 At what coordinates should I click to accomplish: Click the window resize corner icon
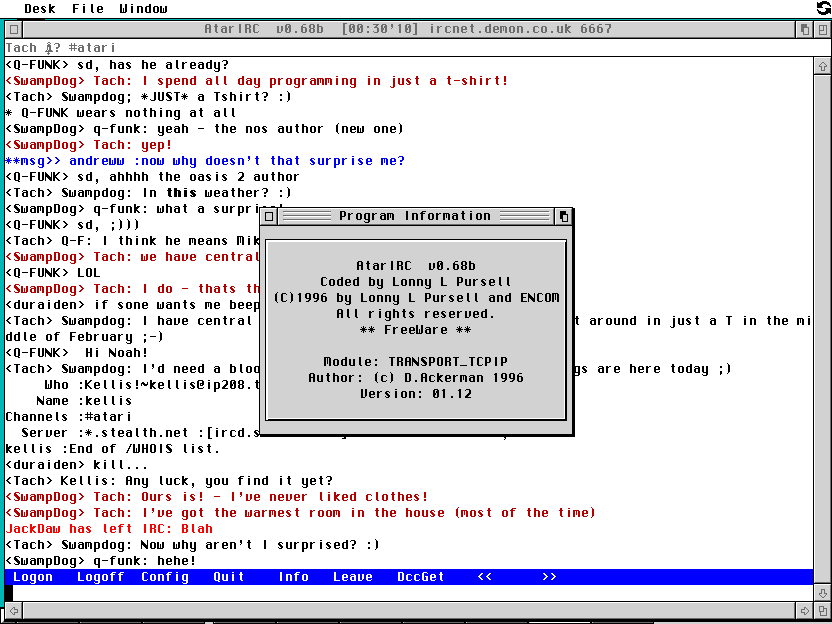pos(822,610)
